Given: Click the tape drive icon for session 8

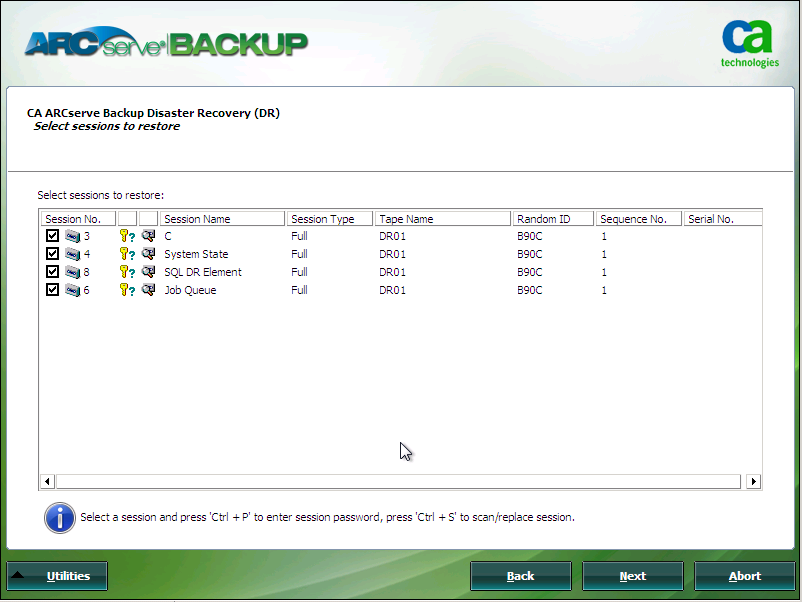Looking at the screenshot, I should (73, 272).
